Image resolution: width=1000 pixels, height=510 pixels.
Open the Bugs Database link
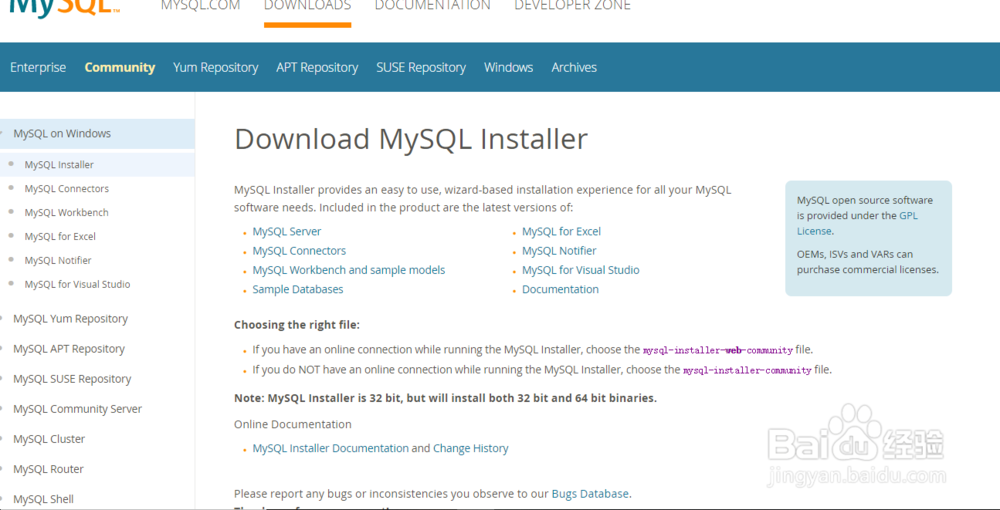pos(590,493)
